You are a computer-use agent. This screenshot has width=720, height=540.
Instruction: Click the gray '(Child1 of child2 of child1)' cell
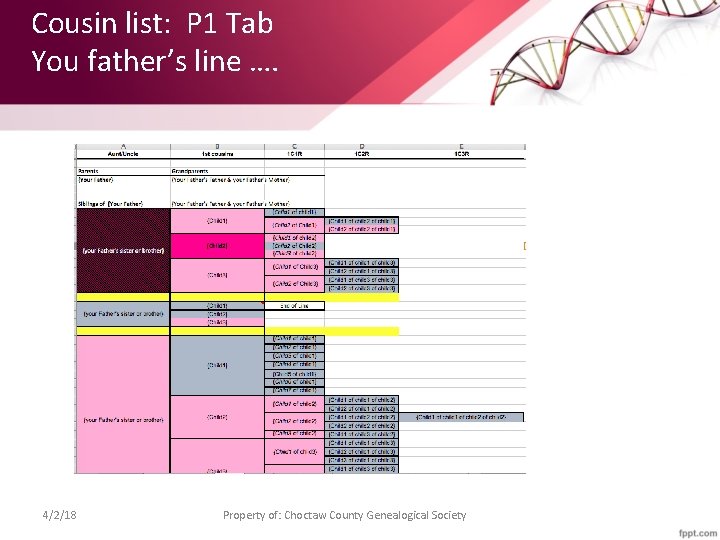pyautogui.click(x=362, y=221)
